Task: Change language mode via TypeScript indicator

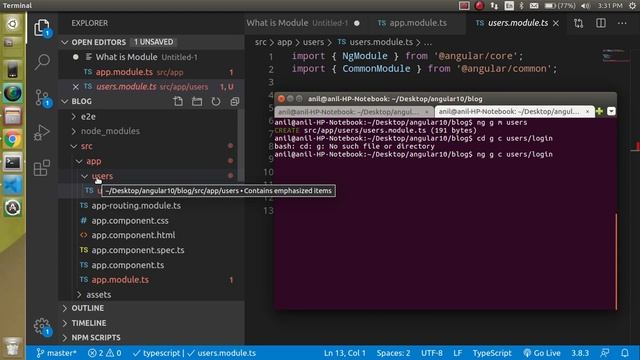Action: click(492, 353)
